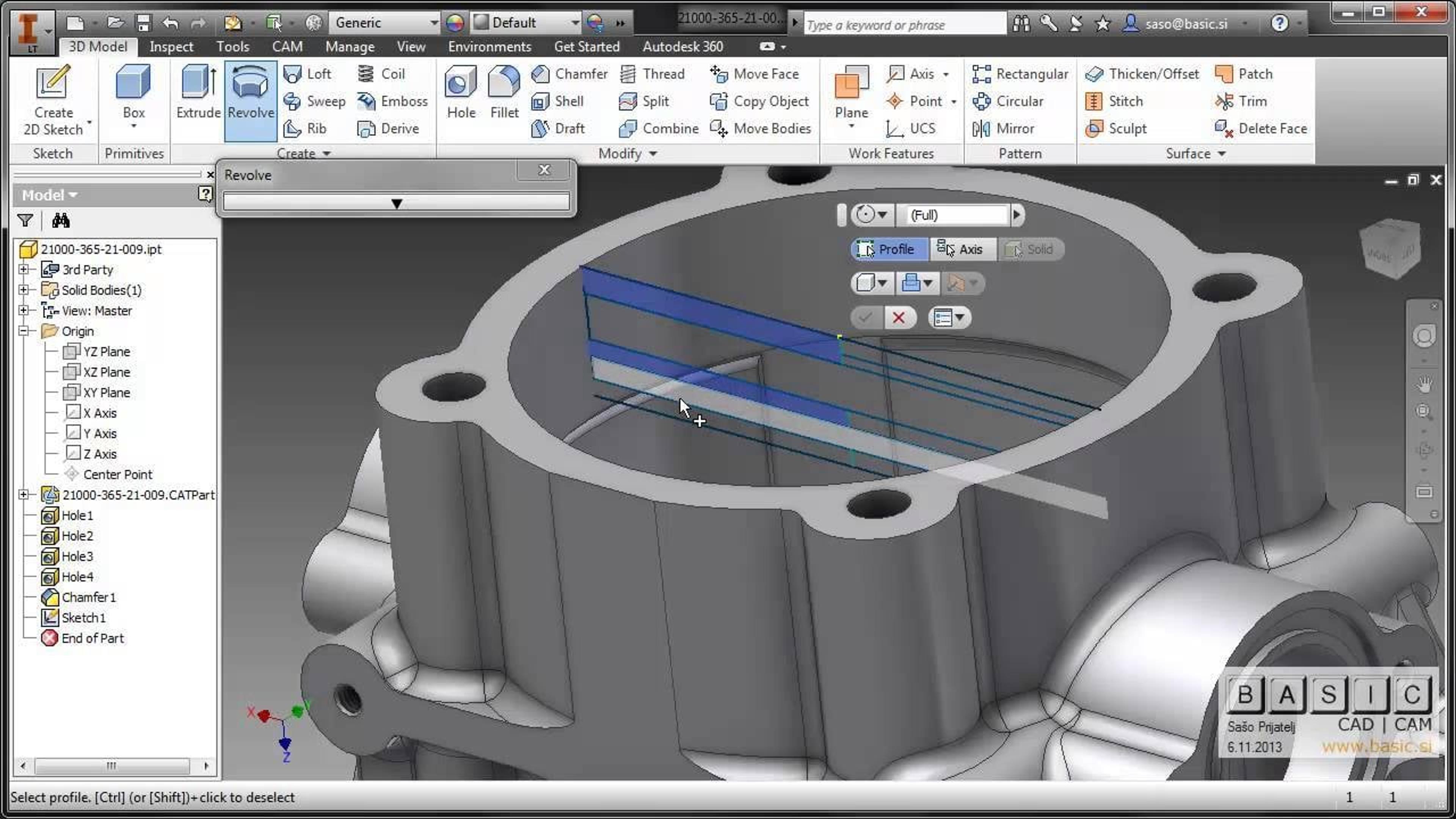The height and width of the screenshot is (819, 1456).
Task: Click the keyword search input field
Action: click(x=904, y=24)
